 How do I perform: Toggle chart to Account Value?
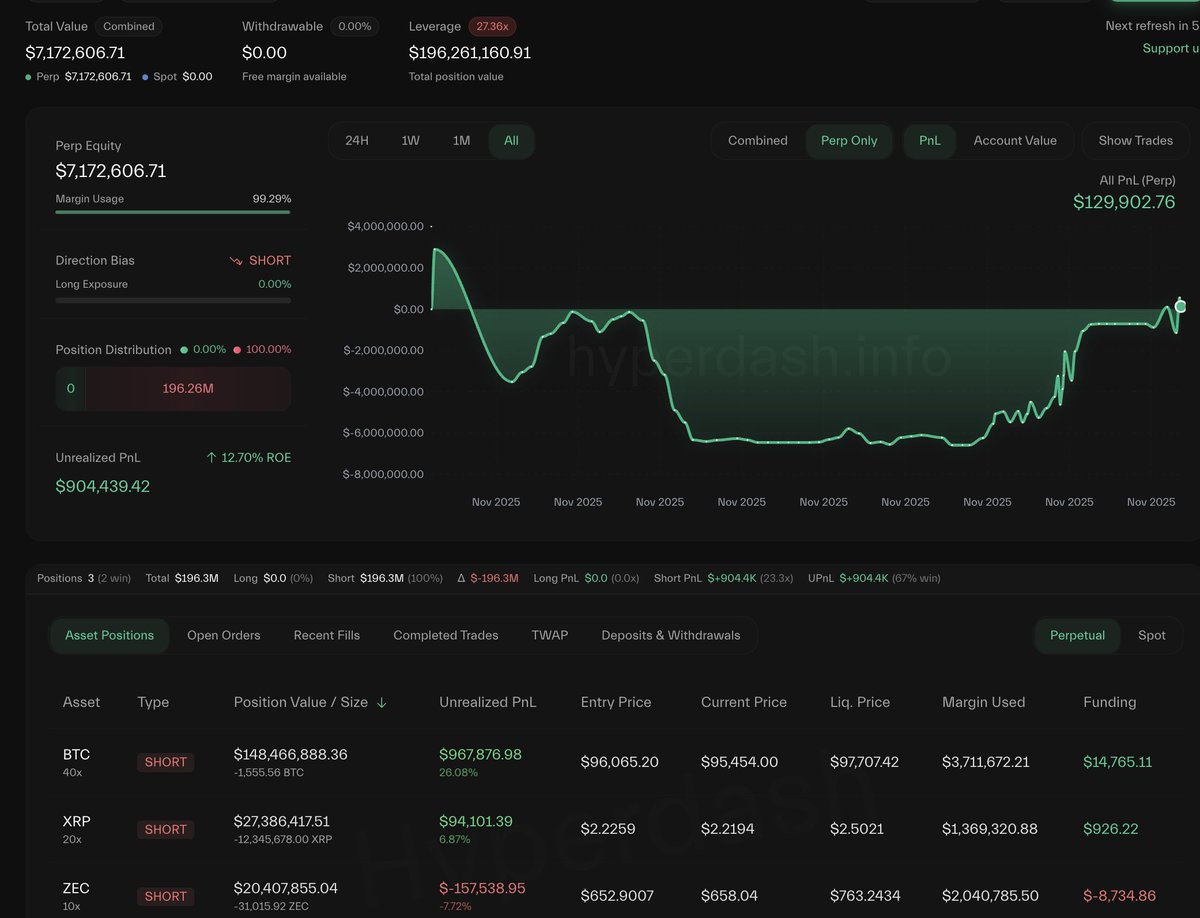coord(1014,141)
